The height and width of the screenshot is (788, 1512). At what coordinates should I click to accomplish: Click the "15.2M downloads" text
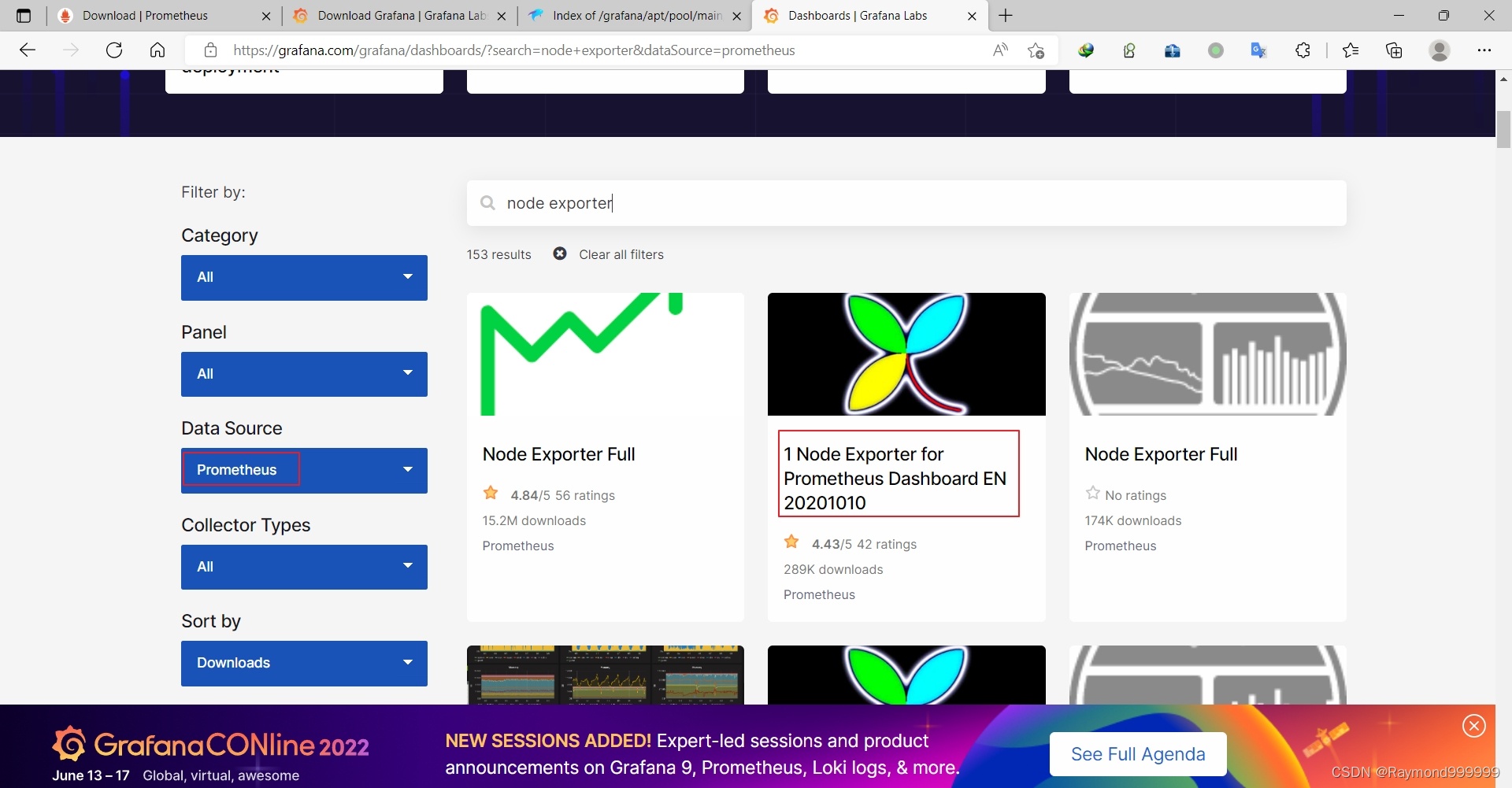(534, 520)
